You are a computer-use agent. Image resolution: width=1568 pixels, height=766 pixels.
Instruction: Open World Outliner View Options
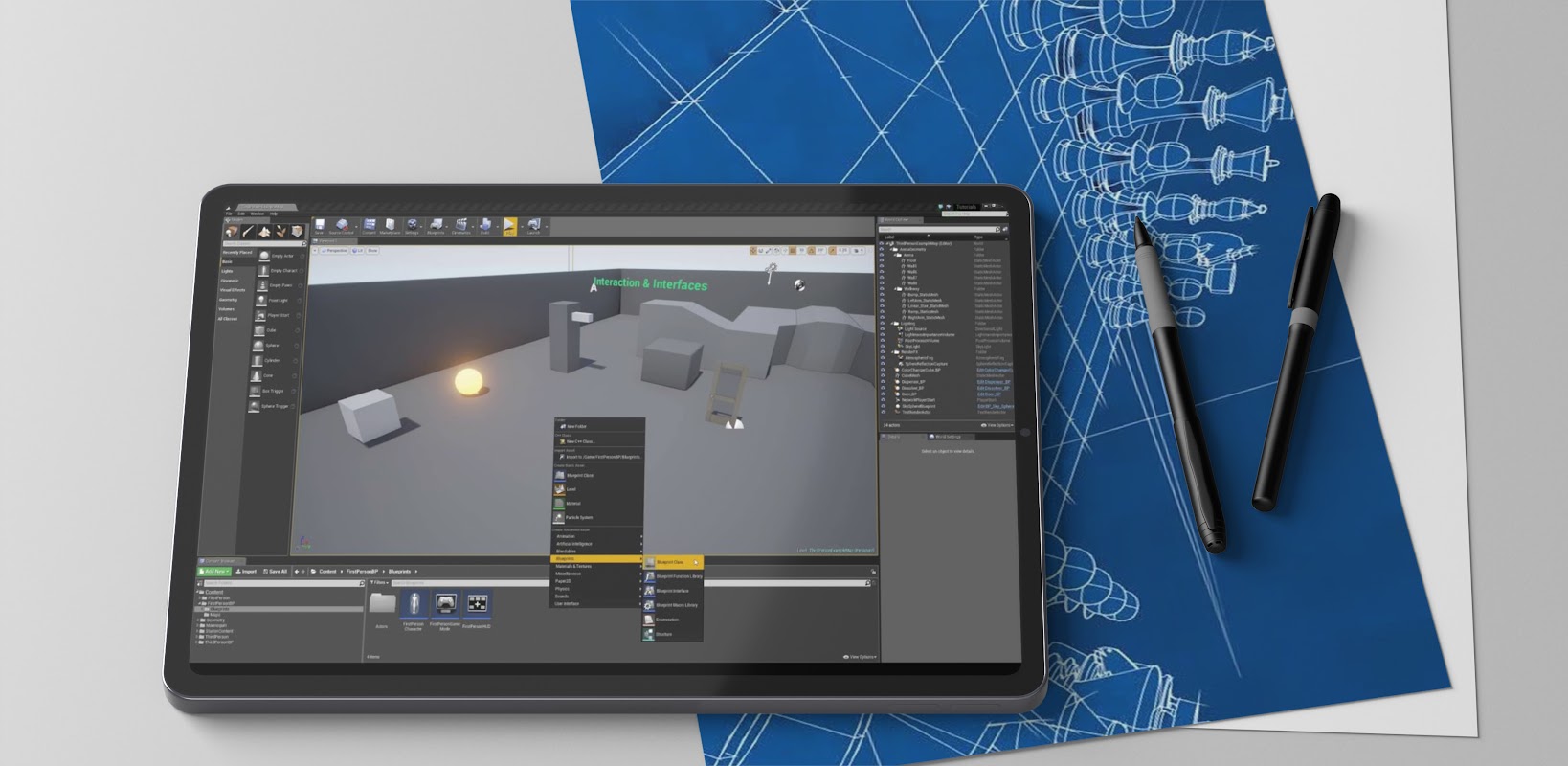(997, 425)
